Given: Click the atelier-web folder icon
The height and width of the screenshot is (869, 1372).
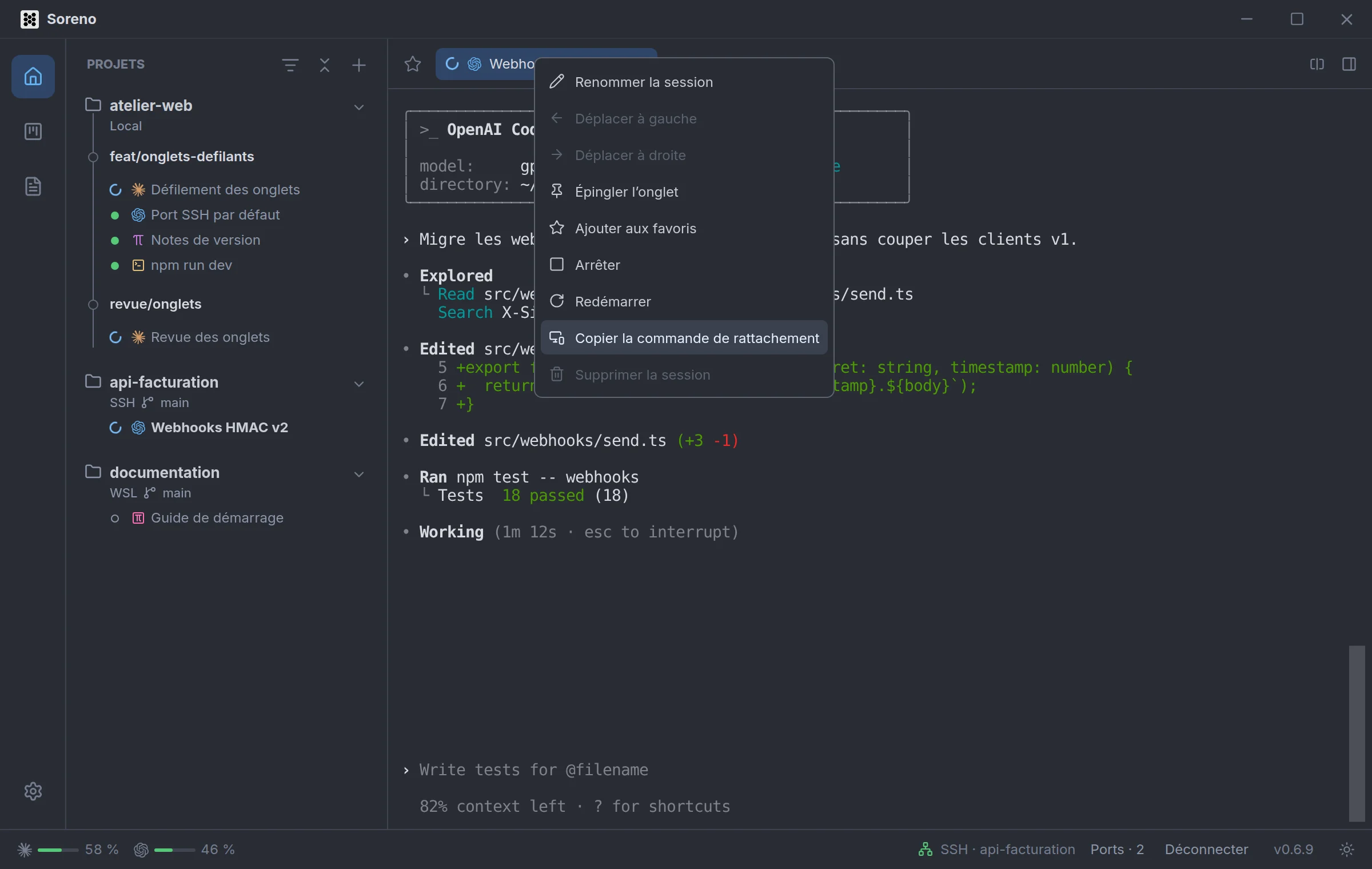Looking at the screenshot, I should (x=93, y=105).
